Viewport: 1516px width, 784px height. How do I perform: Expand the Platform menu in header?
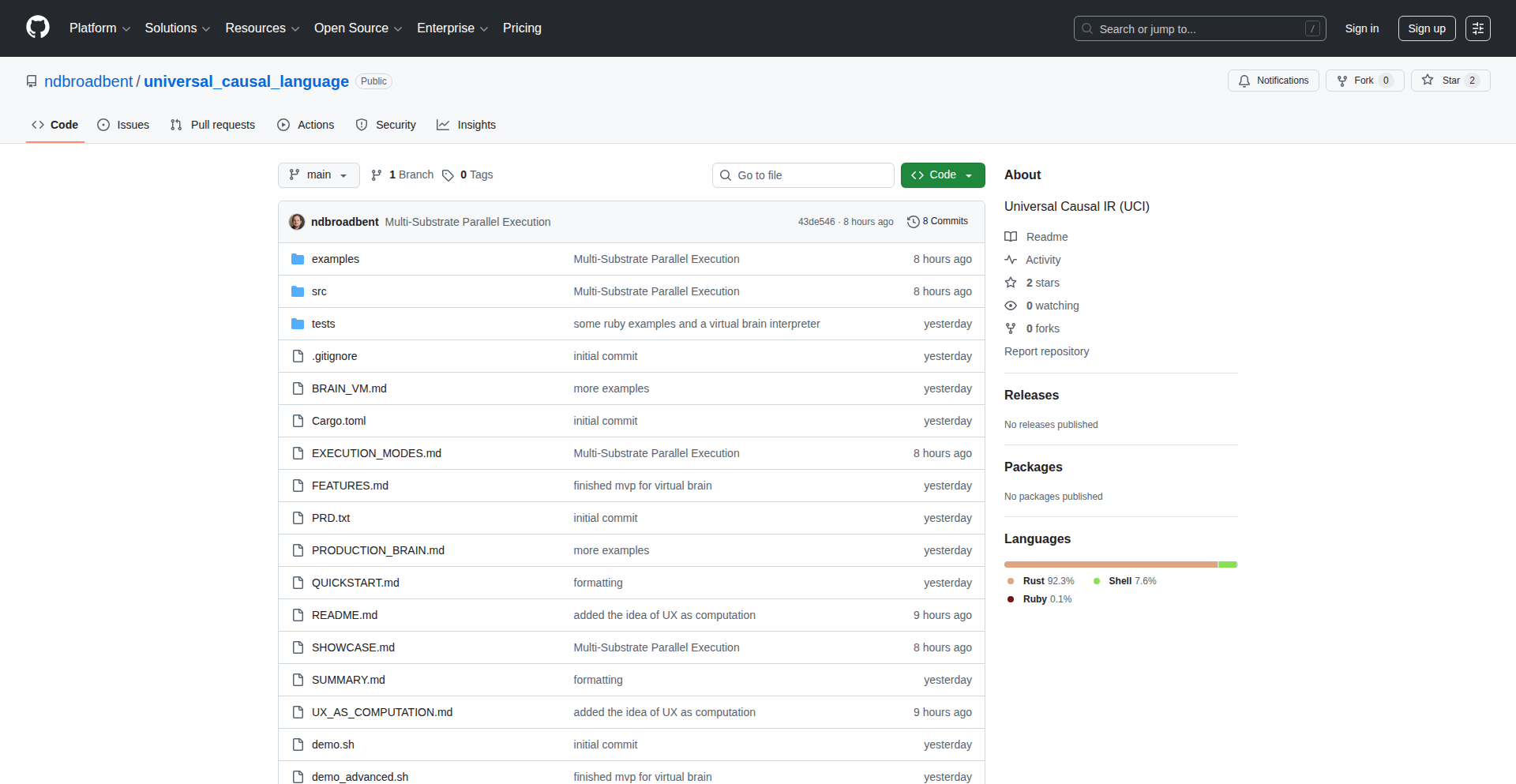99,28
